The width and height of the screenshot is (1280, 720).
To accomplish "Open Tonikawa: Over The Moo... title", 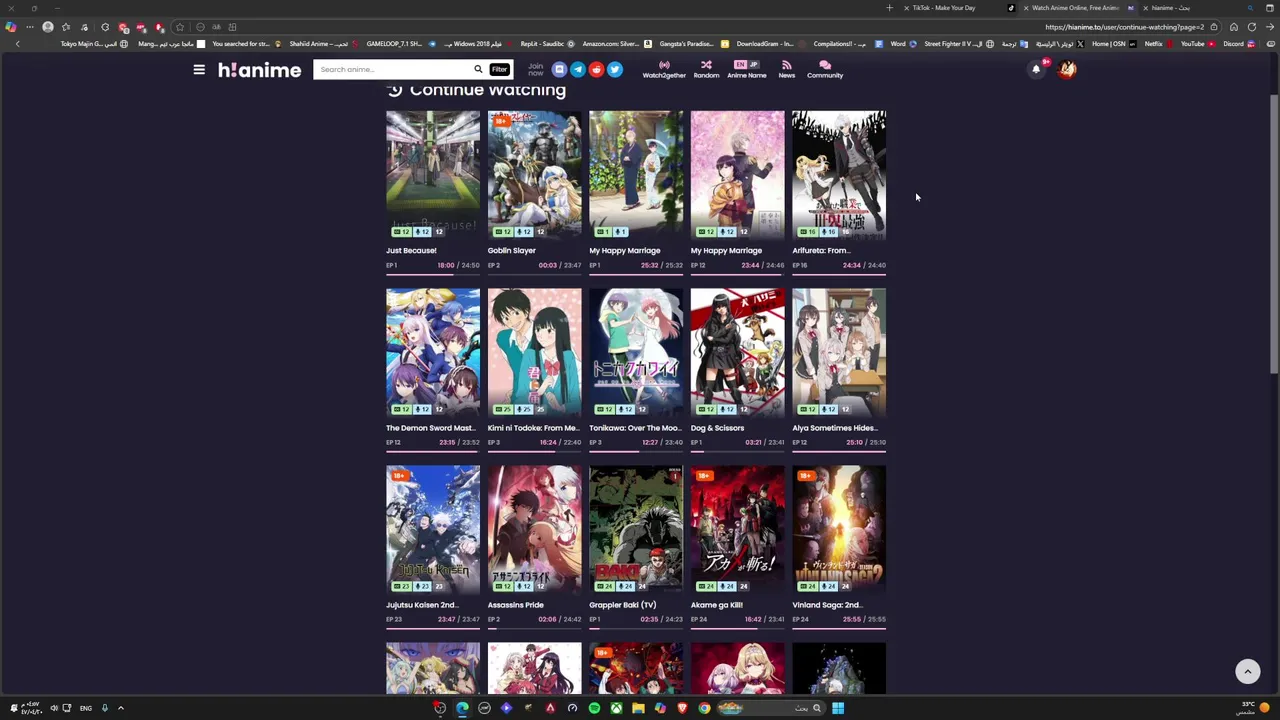I will pos(635,428).
